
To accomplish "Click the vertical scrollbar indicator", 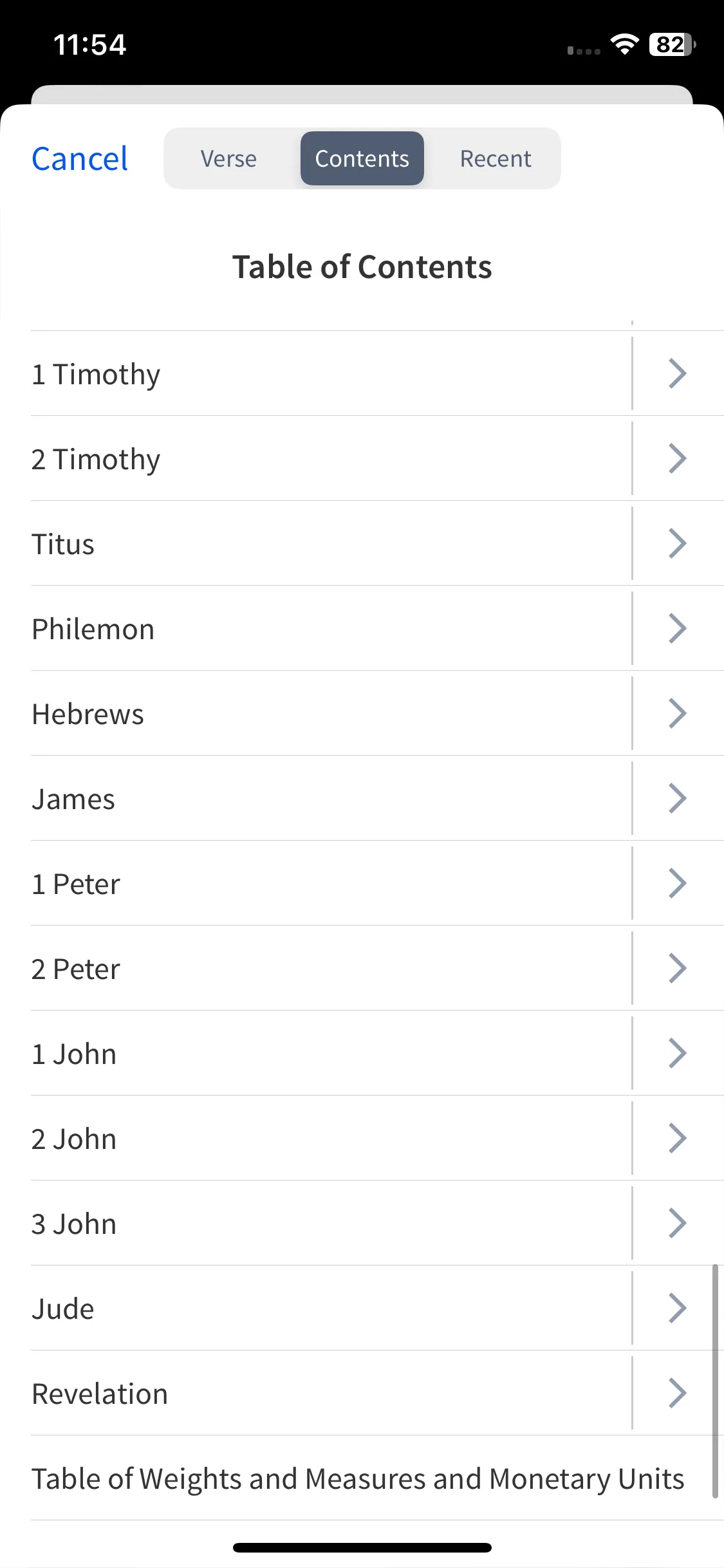I will tap(715, 1381).
